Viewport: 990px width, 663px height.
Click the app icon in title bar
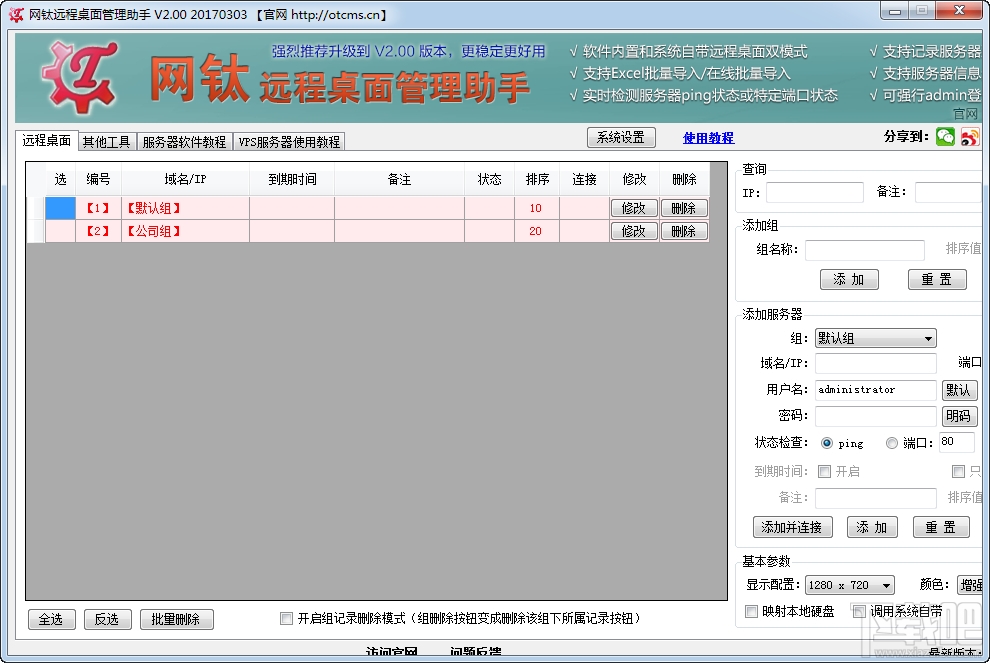(16, 15)
